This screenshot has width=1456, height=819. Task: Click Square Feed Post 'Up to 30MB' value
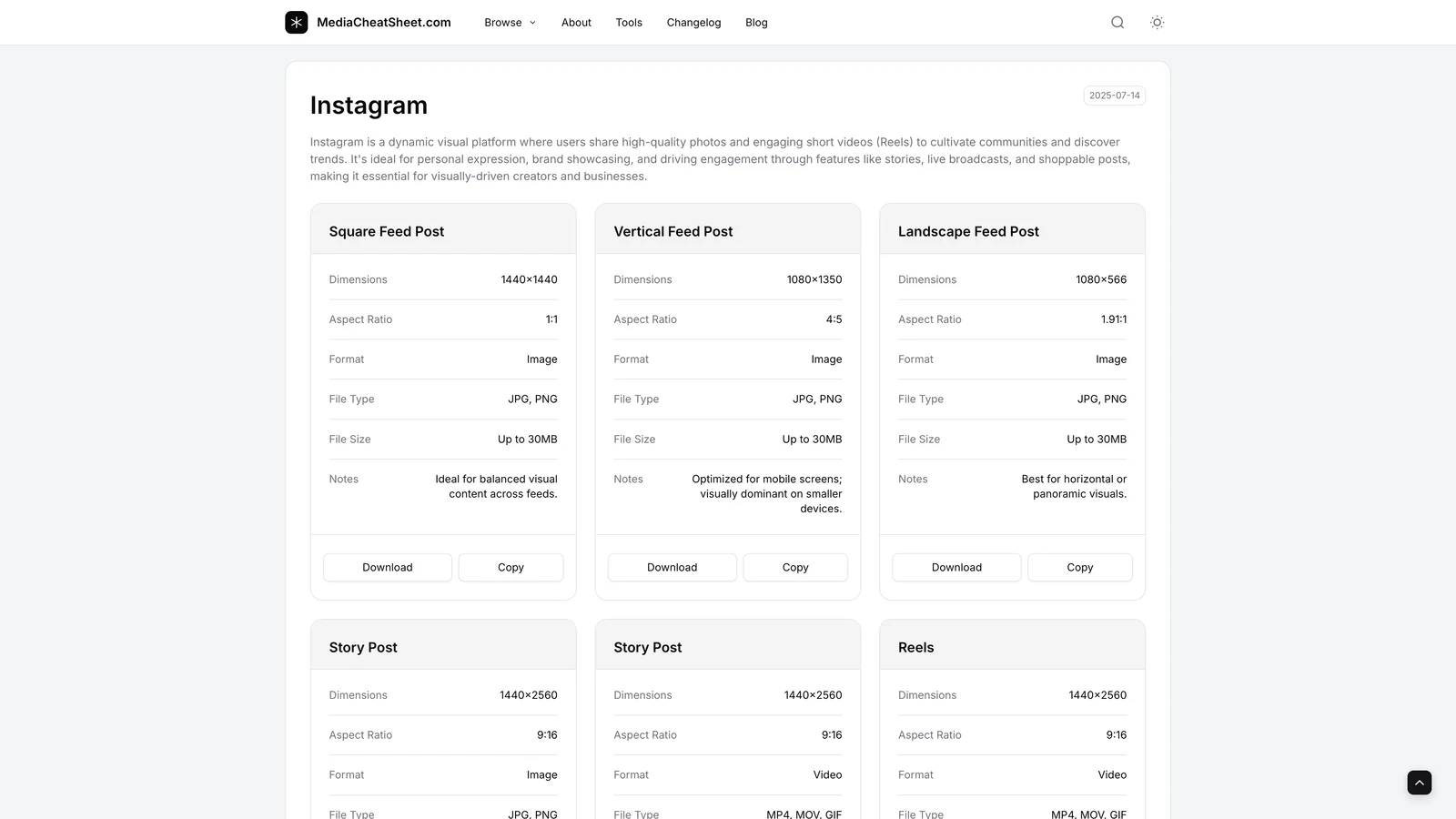528,440
